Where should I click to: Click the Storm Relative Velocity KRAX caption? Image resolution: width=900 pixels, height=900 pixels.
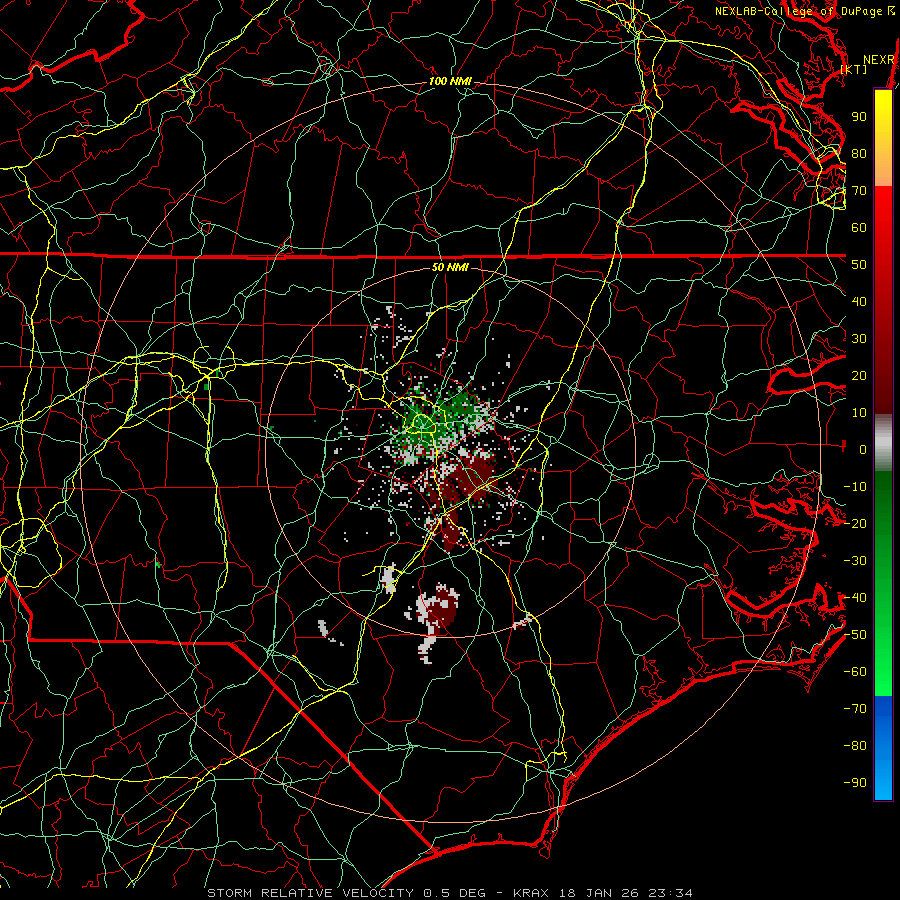coord(450,893)
